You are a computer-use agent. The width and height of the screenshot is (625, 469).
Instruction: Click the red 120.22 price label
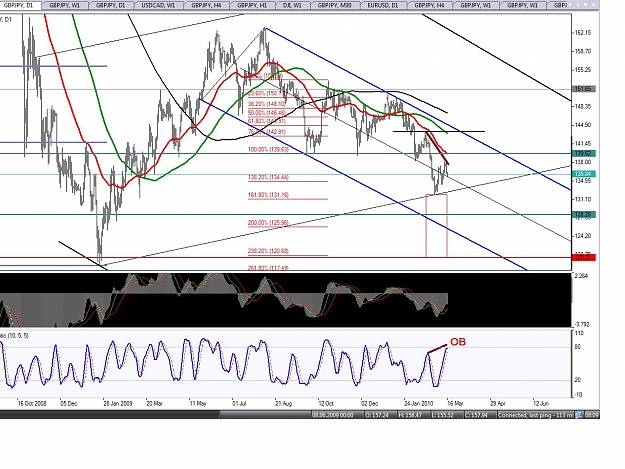[584, 258]
